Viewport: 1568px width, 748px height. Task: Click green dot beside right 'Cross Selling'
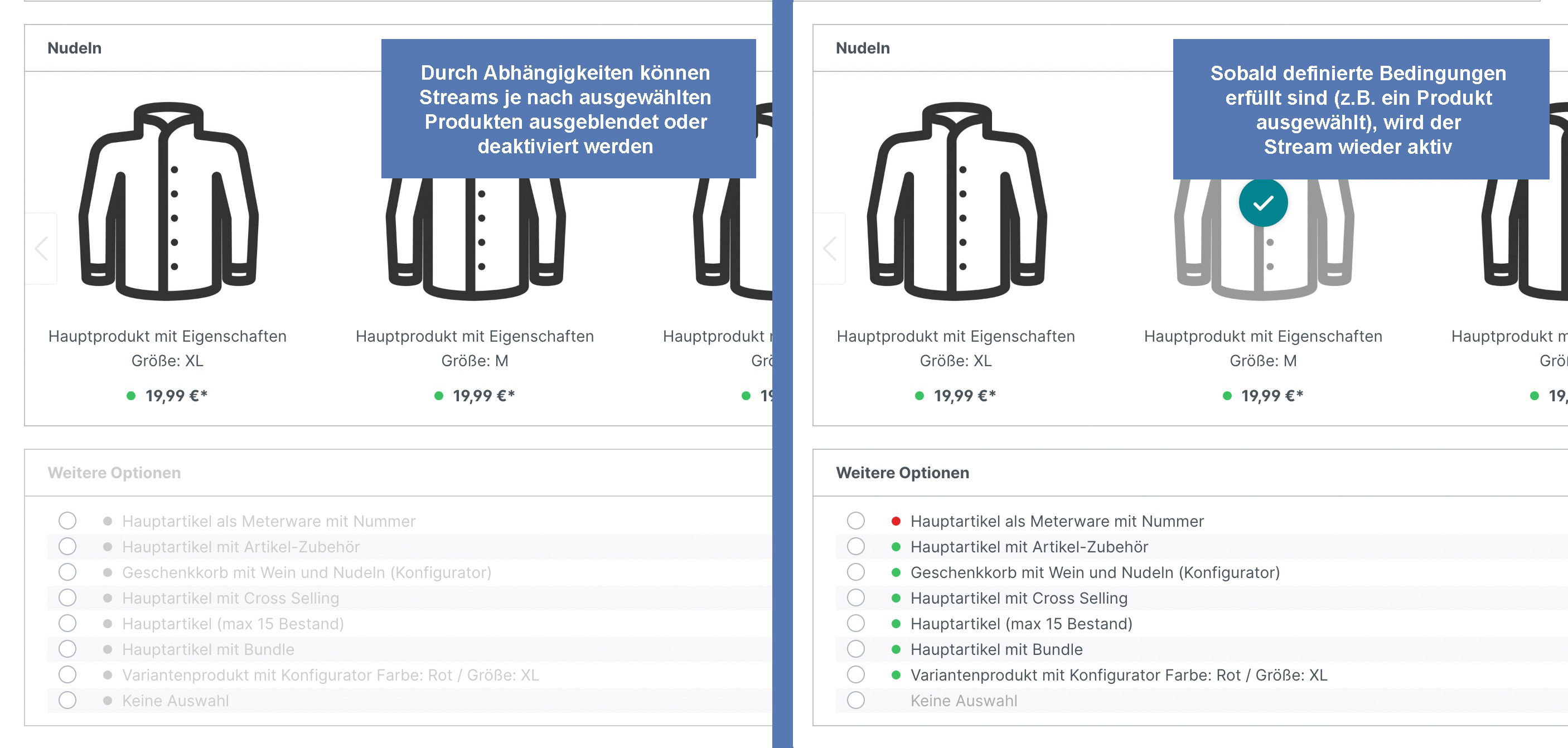coord(896,598)
